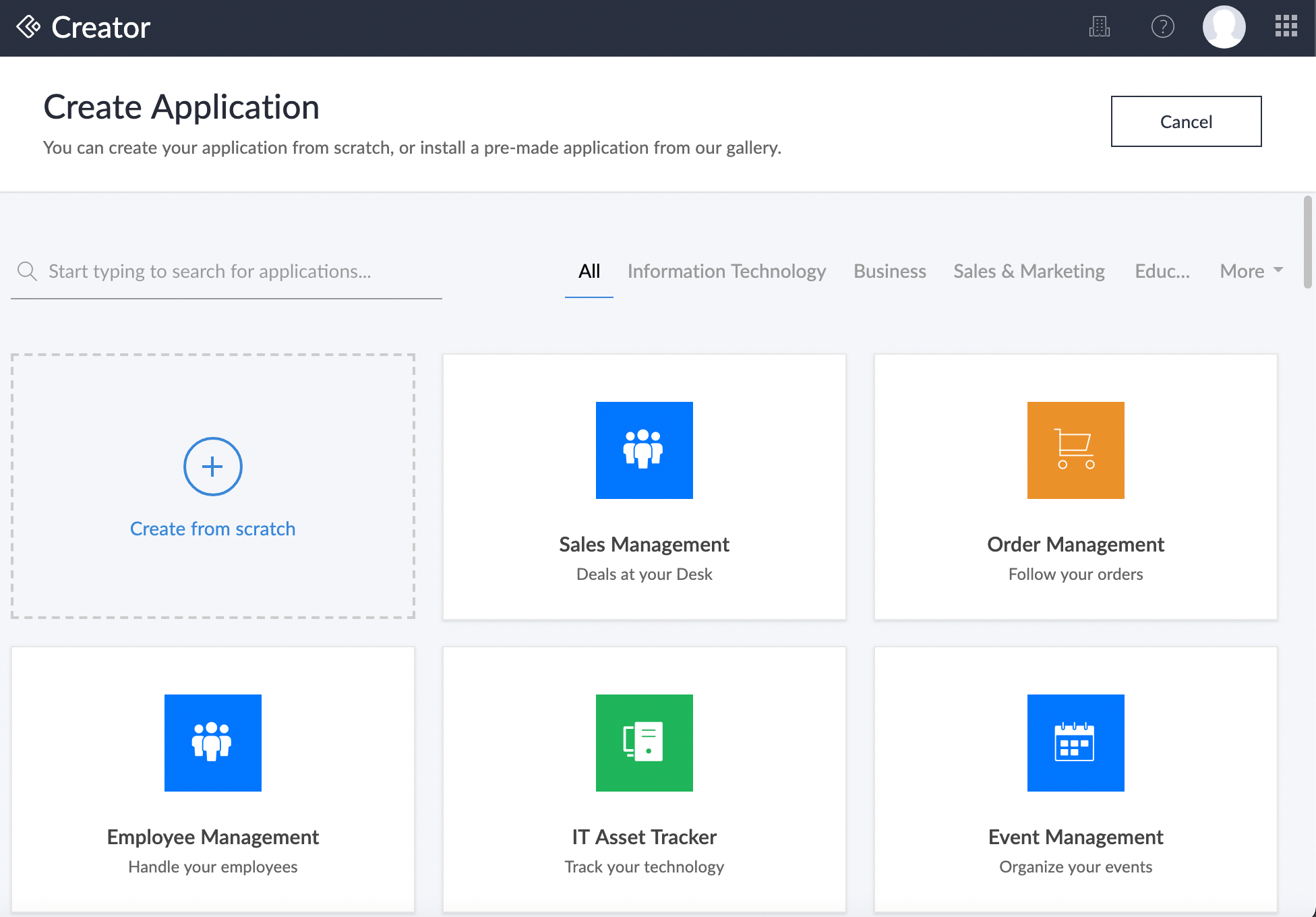Select the Education category tab
The height and width of the screenshot is (917, 1316).
point(1162,271)
